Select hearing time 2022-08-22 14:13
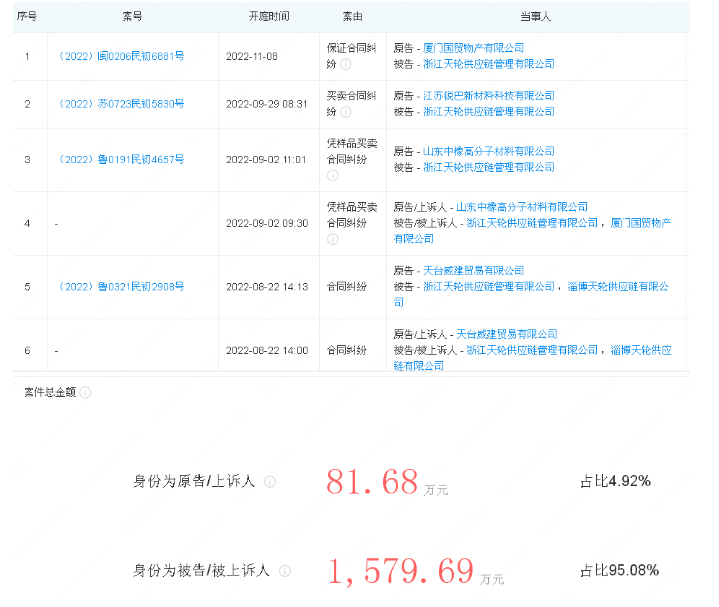719x607 pixels. click(x=267, y=287)
